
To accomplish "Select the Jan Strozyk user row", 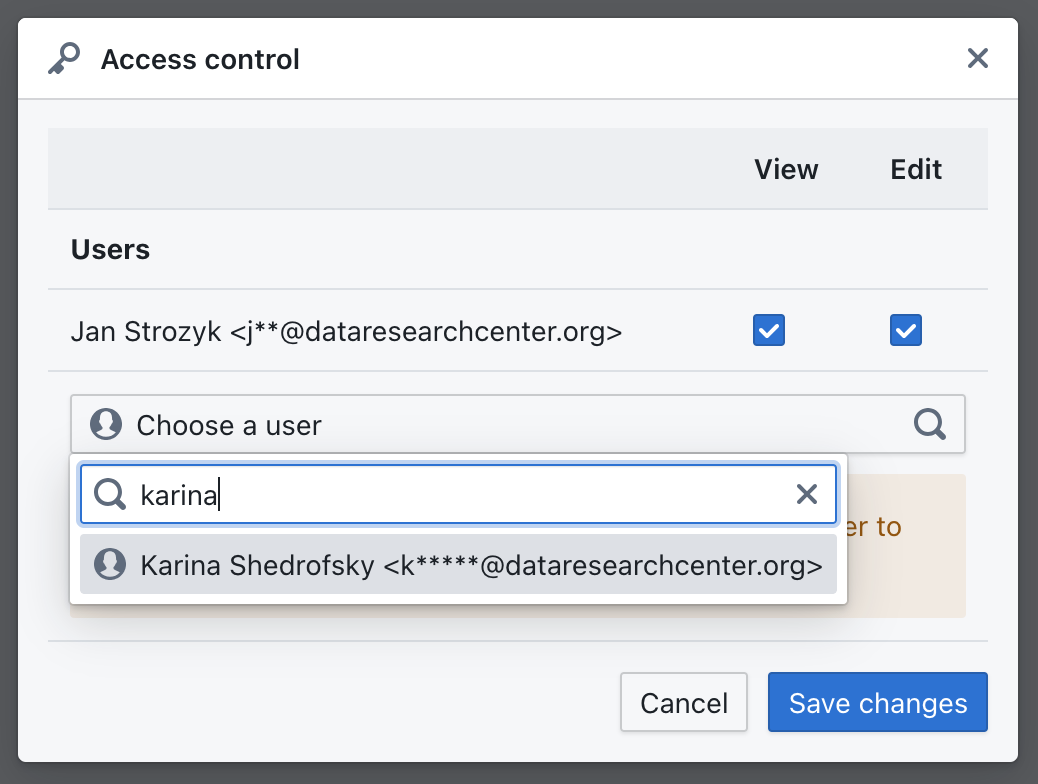I will coord(518,330).
